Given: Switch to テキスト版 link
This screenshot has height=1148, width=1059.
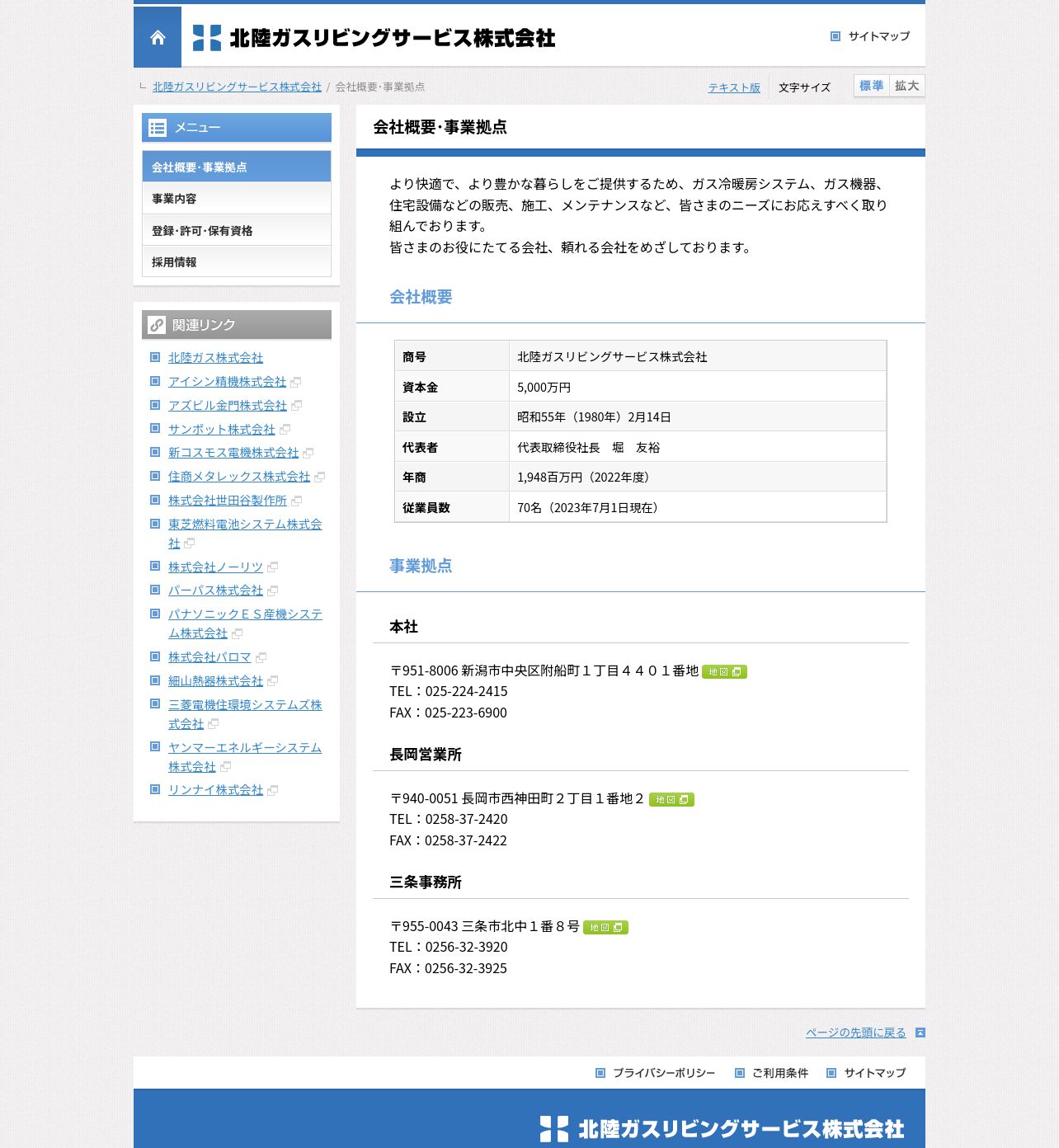Looking at the screenshot, I should click(x=734, y=87).
